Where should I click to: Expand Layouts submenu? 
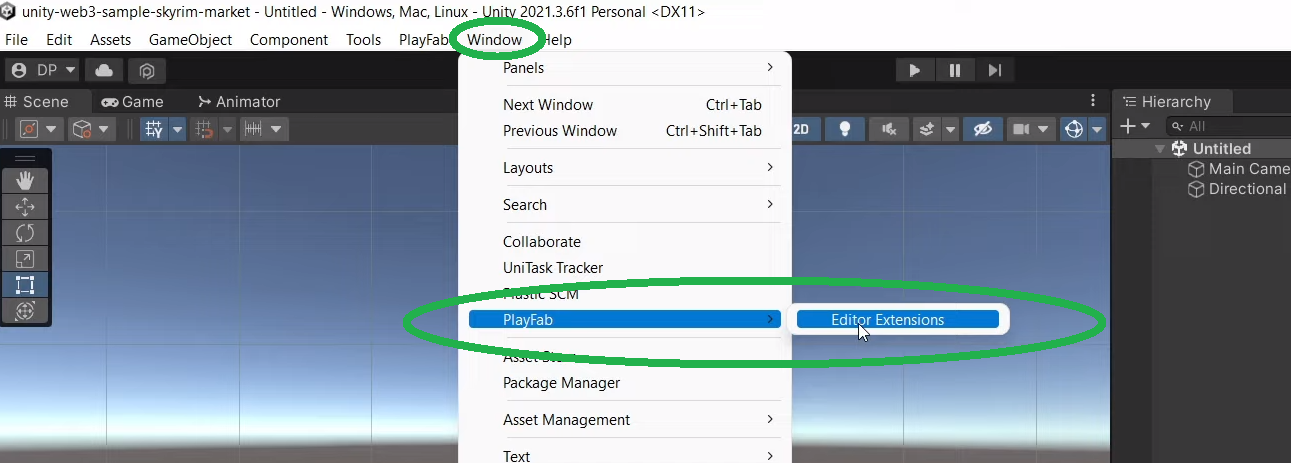(625, 168)
